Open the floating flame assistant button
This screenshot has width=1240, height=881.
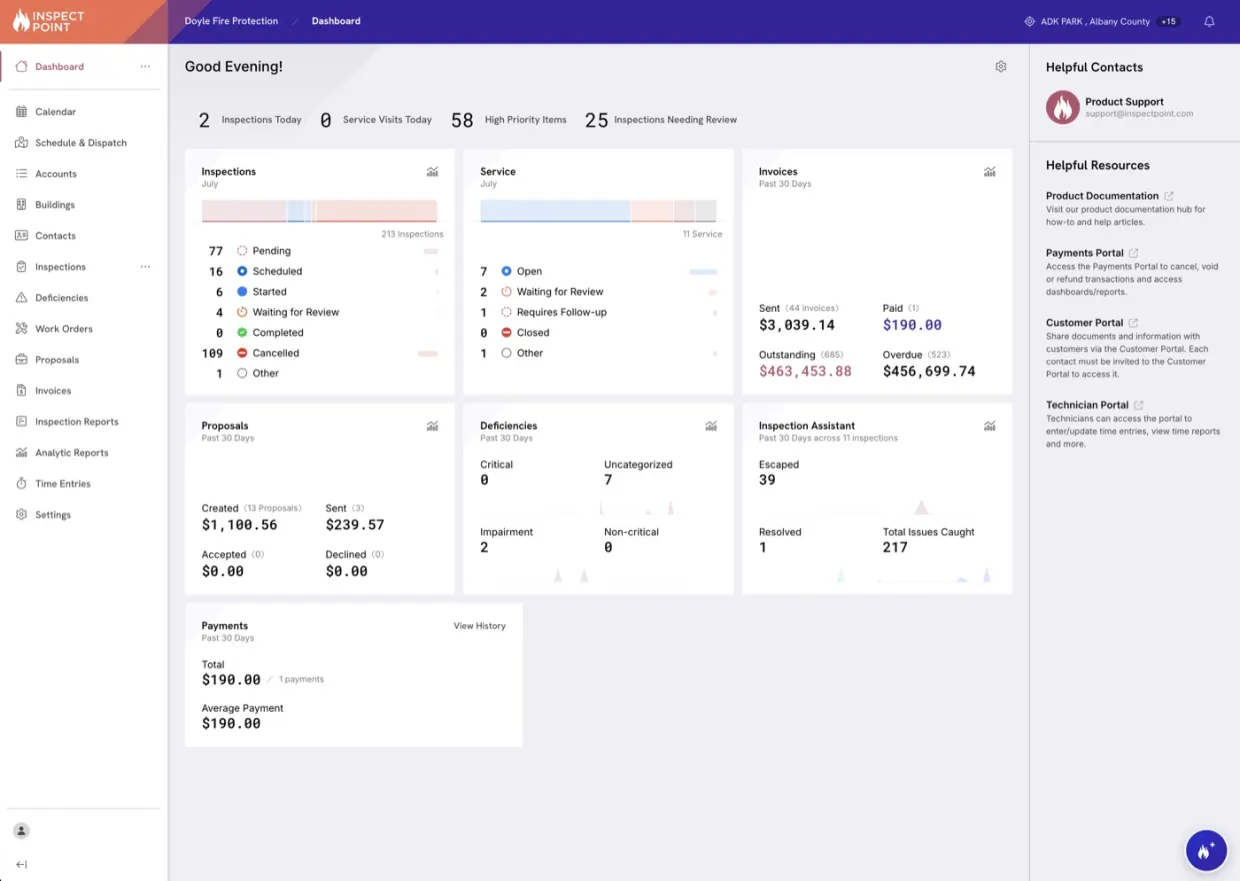tap(1206, 850)
